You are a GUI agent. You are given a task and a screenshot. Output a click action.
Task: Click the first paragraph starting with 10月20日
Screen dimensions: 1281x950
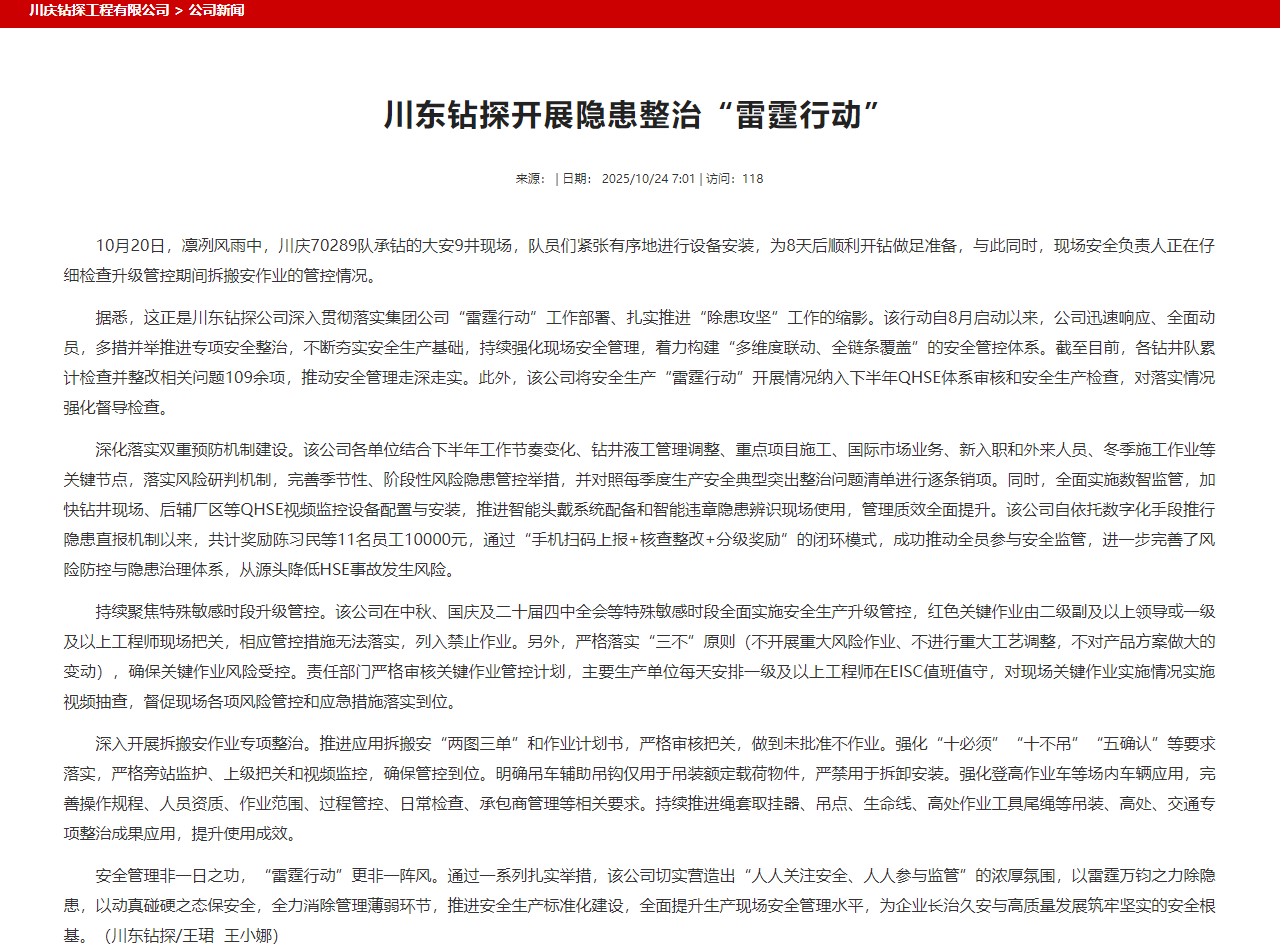click(x=640, y=261)
